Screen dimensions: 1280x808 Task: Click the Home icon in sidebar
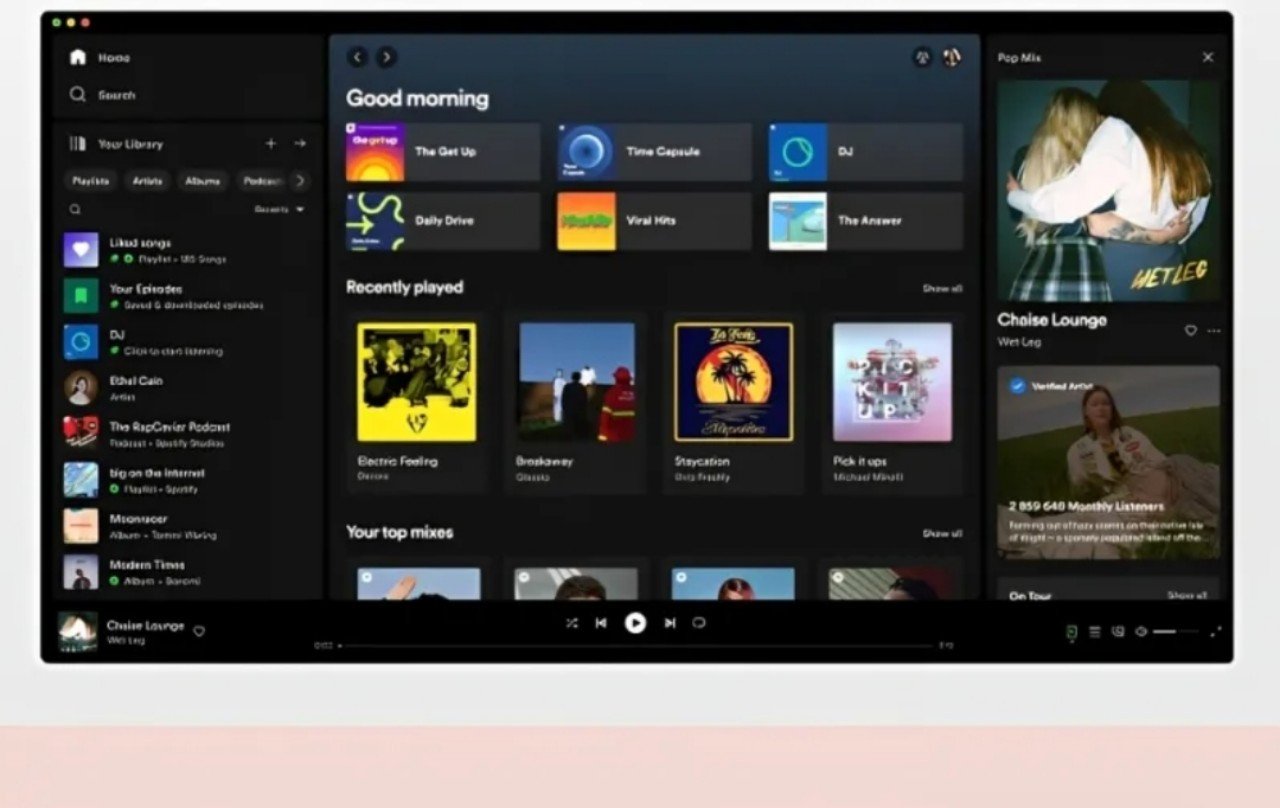tap(78, 58)
